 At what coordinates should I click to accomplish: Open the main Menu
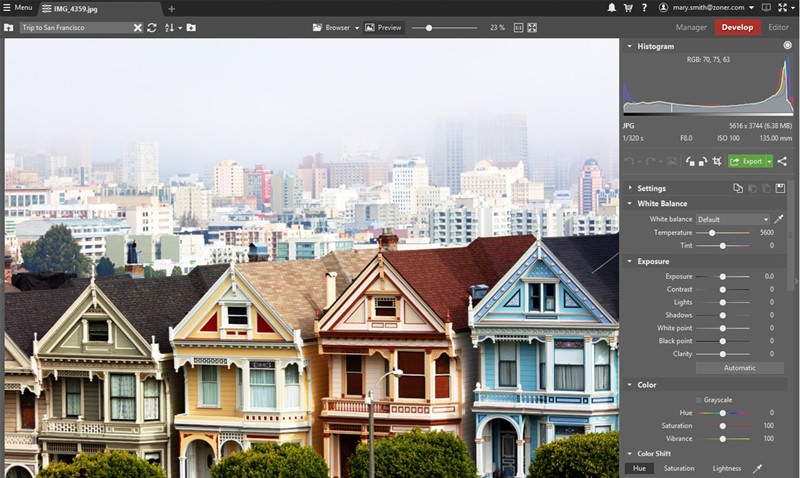[18, 8]
